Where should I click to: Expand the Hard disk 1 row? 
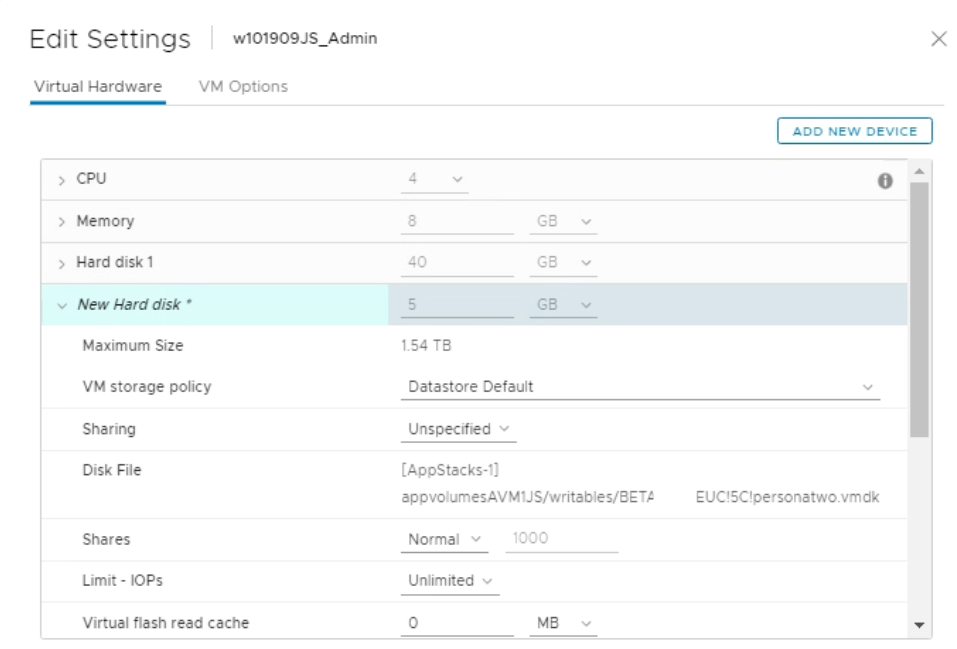pos(62,263)
